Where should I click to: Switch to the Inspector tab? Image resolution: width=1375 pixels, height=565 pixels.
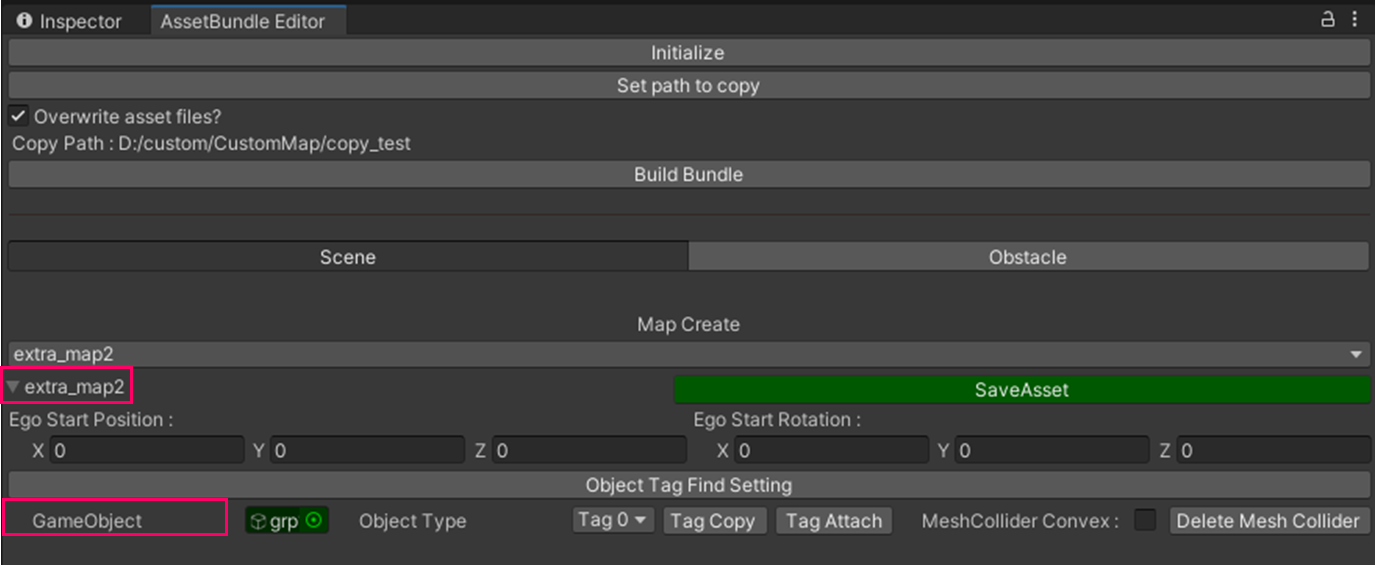click(x=70, y=21)
